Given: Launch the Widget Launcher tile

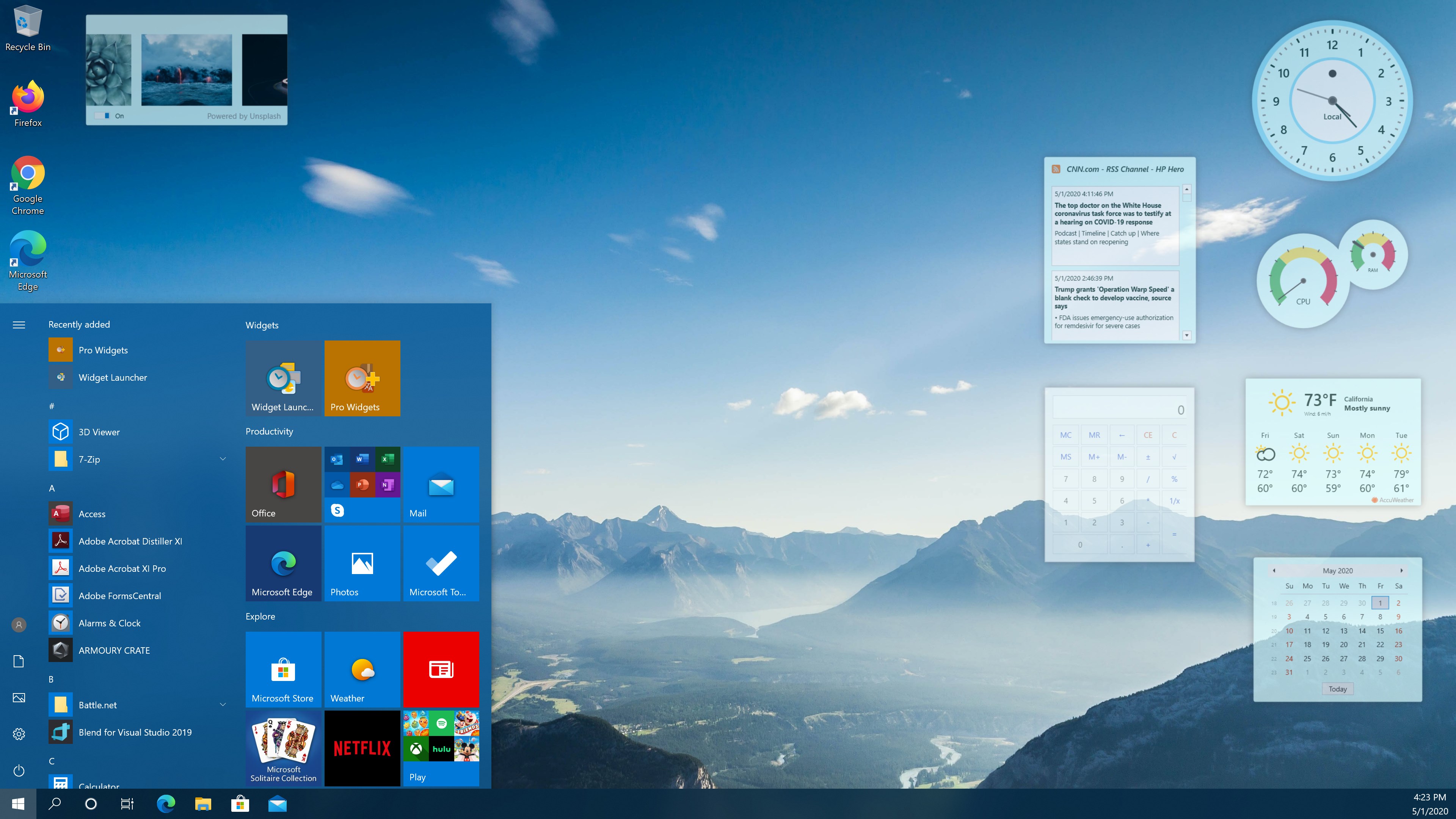Looking at the screenshot, I should click(283, 378).
